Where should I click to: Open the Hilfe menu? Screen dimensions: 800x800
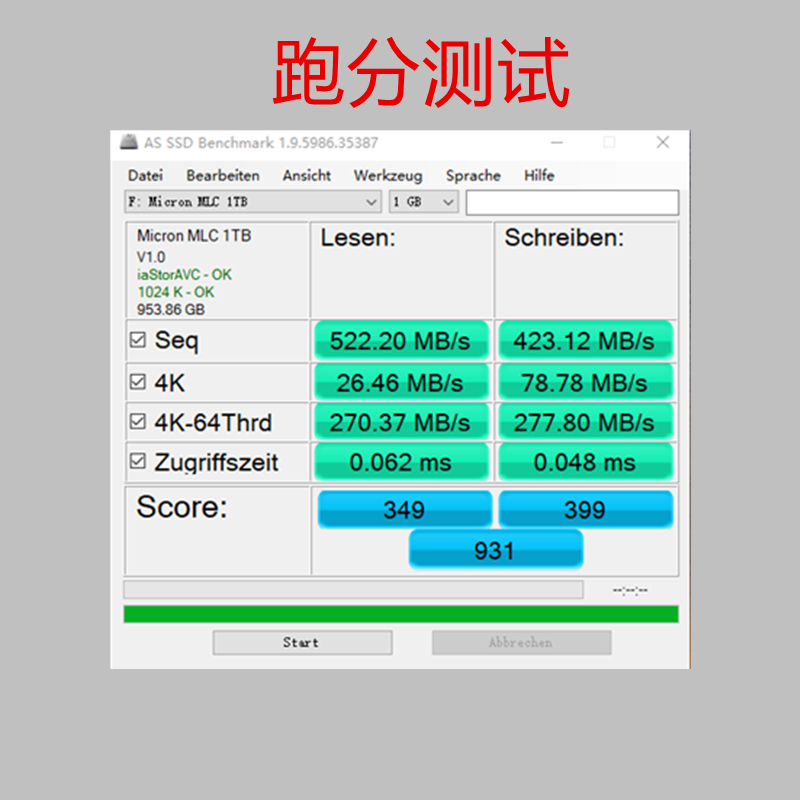tap(539, 176)
